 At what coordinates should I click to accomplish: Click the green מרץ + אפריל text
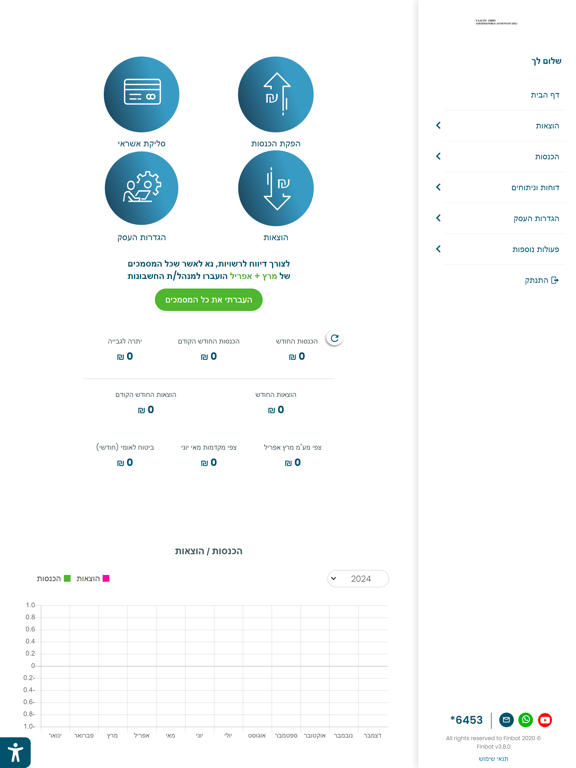pos(253,276)
